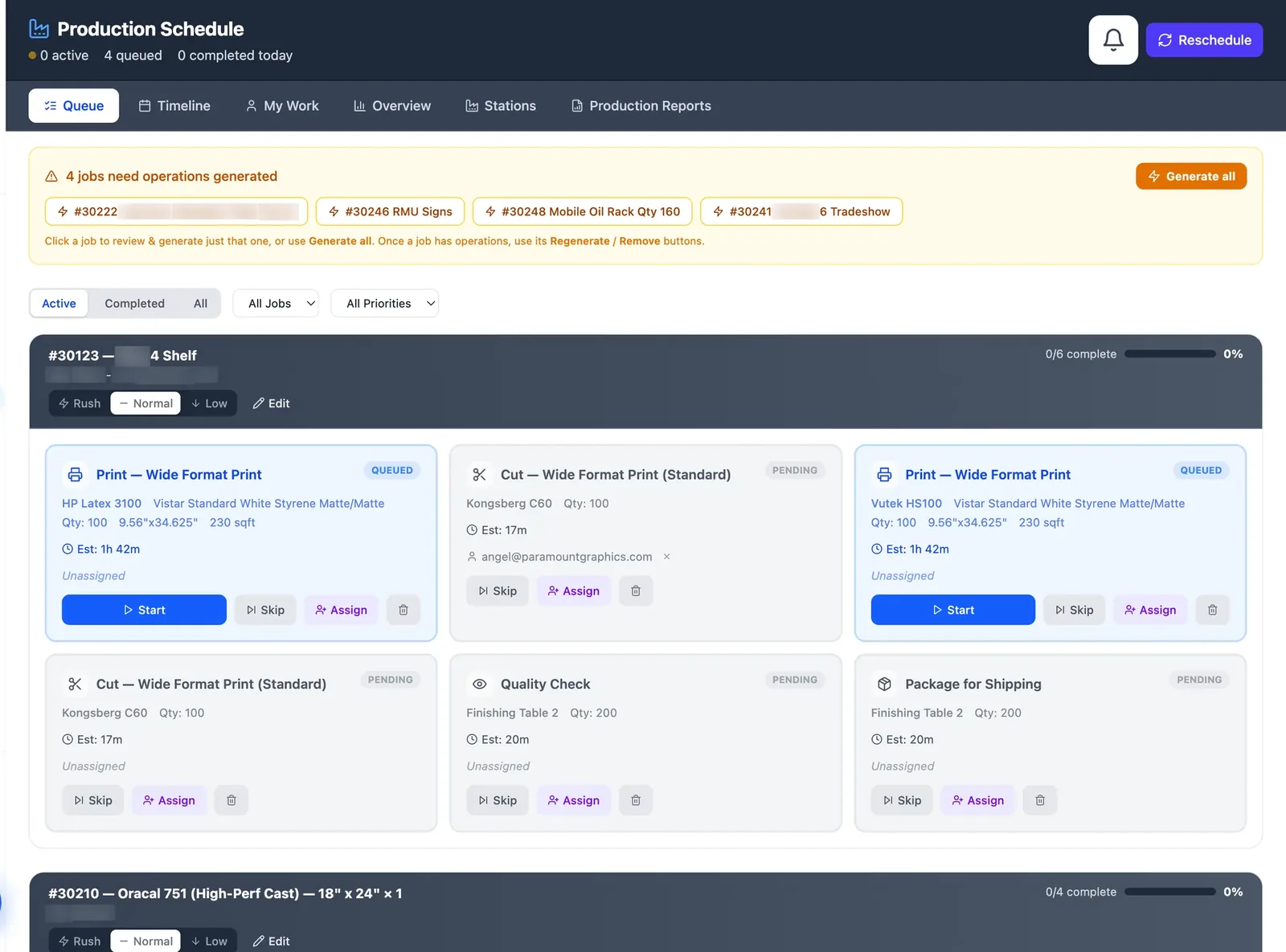This screenshot has height=952, width=1286.
Task: Click trash icon on Package for Shipping card
Action: pos(1040,800)
